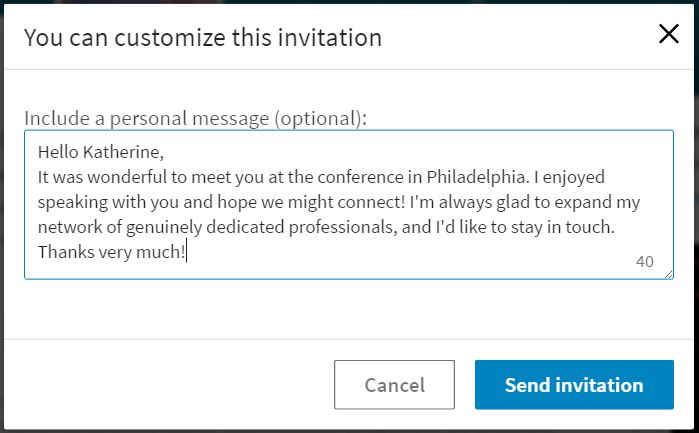Viewport: 699px width, 433px height.
Task: Click the resize handle of the message box
Action: pyautogui.click(x=667, y=273)
